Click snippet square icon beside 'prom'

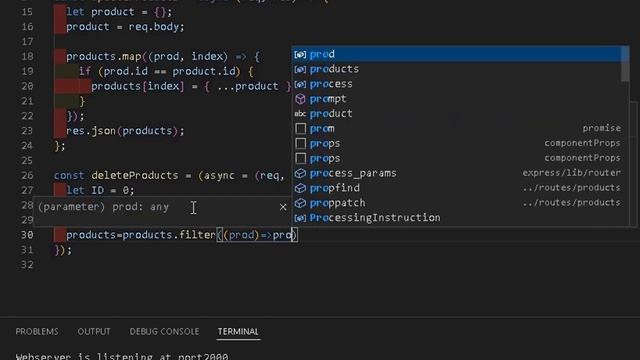300,129
